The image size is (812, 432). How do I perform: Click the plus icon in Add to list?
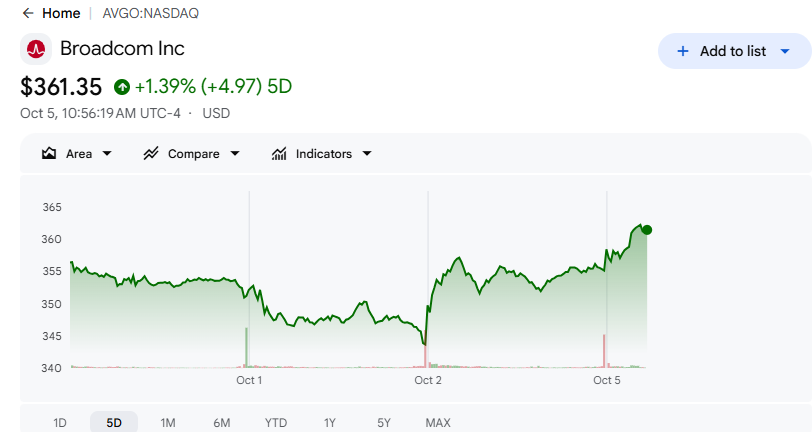pyautogui.click(x=683, y=51)
